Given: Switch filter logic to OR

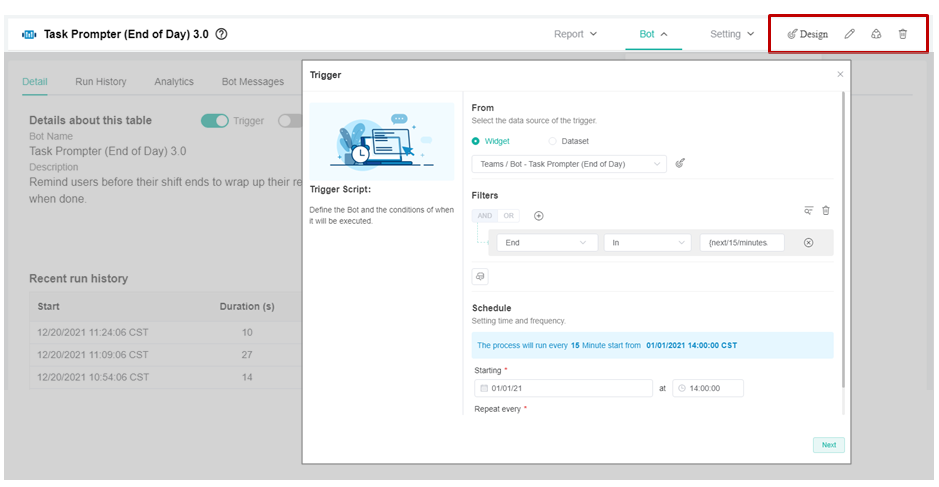Looking at the screenshot, I should 509,216.
